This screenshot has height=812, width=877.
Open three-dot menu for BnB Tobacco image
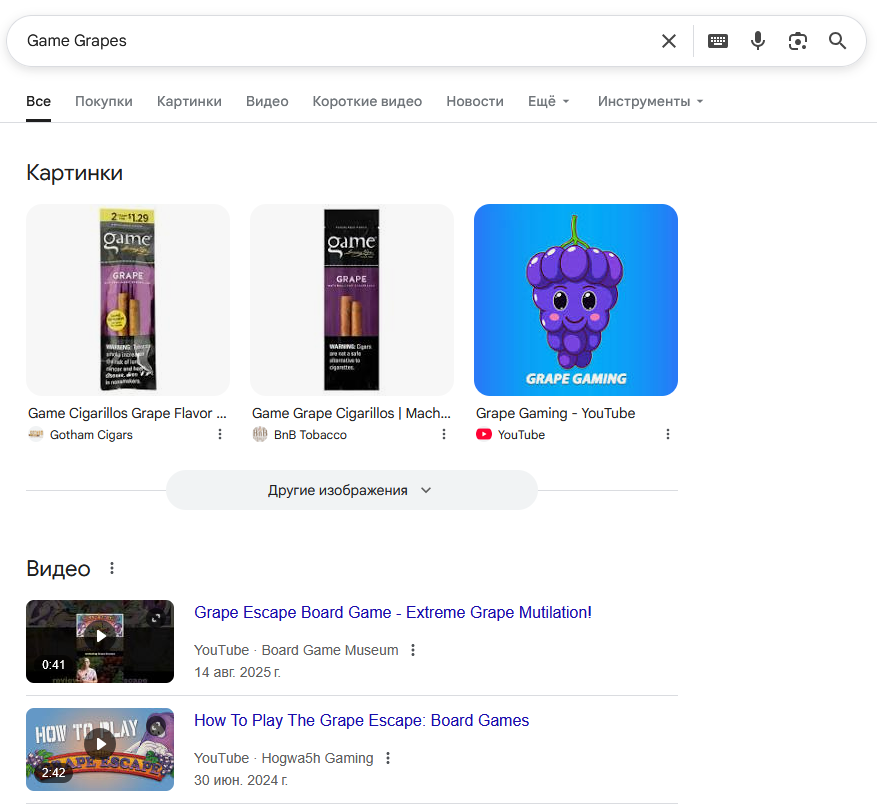click(x=444, y=435)
